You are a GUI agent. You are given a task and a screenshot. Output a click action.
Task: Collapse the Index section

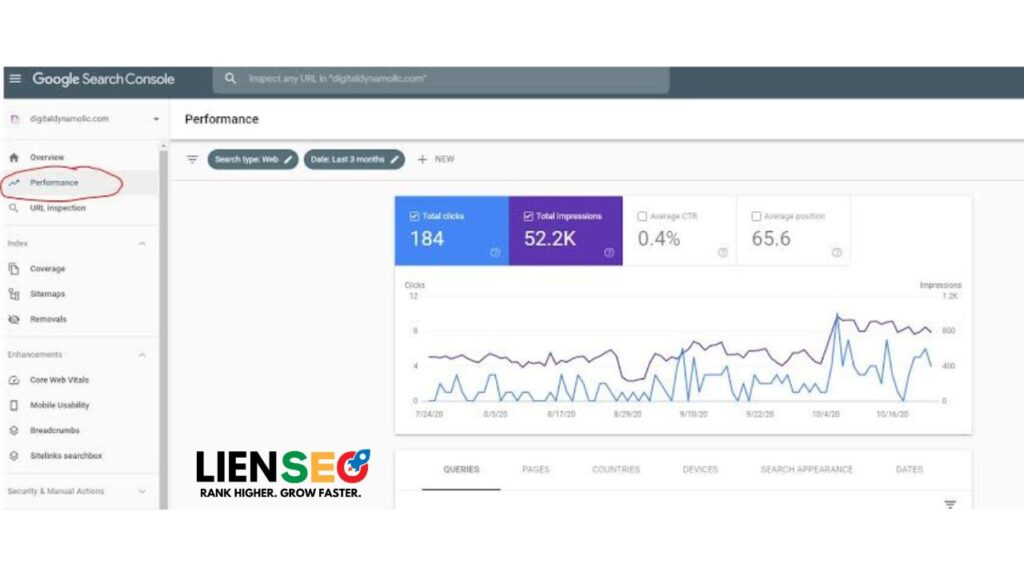pyautogui.click(x=142, y=244)
